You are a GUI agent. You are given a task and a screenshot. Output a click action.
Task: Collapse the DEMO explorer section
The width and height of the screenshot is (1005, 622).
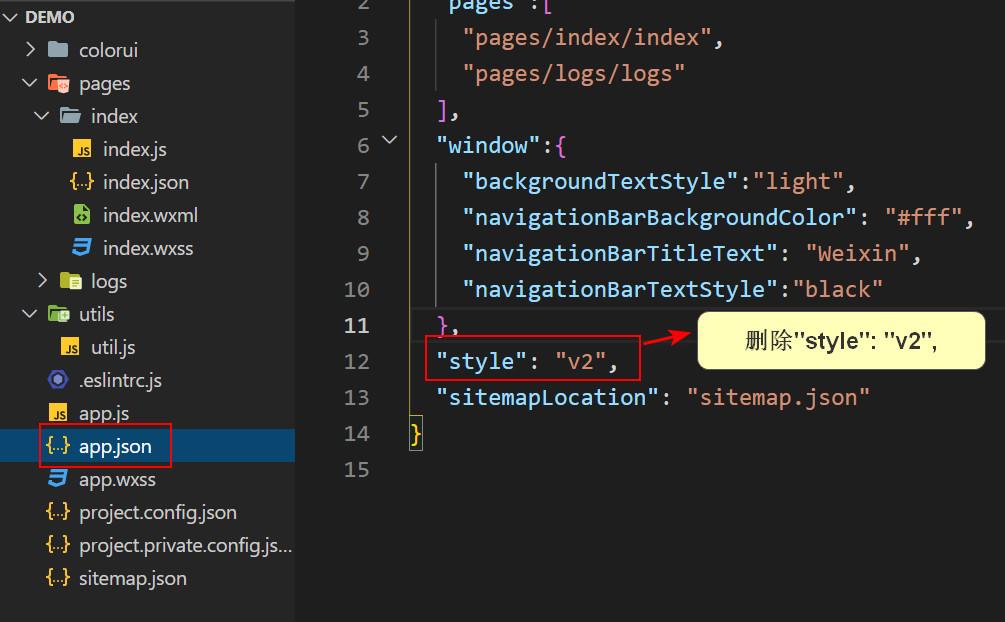[12, 16]
